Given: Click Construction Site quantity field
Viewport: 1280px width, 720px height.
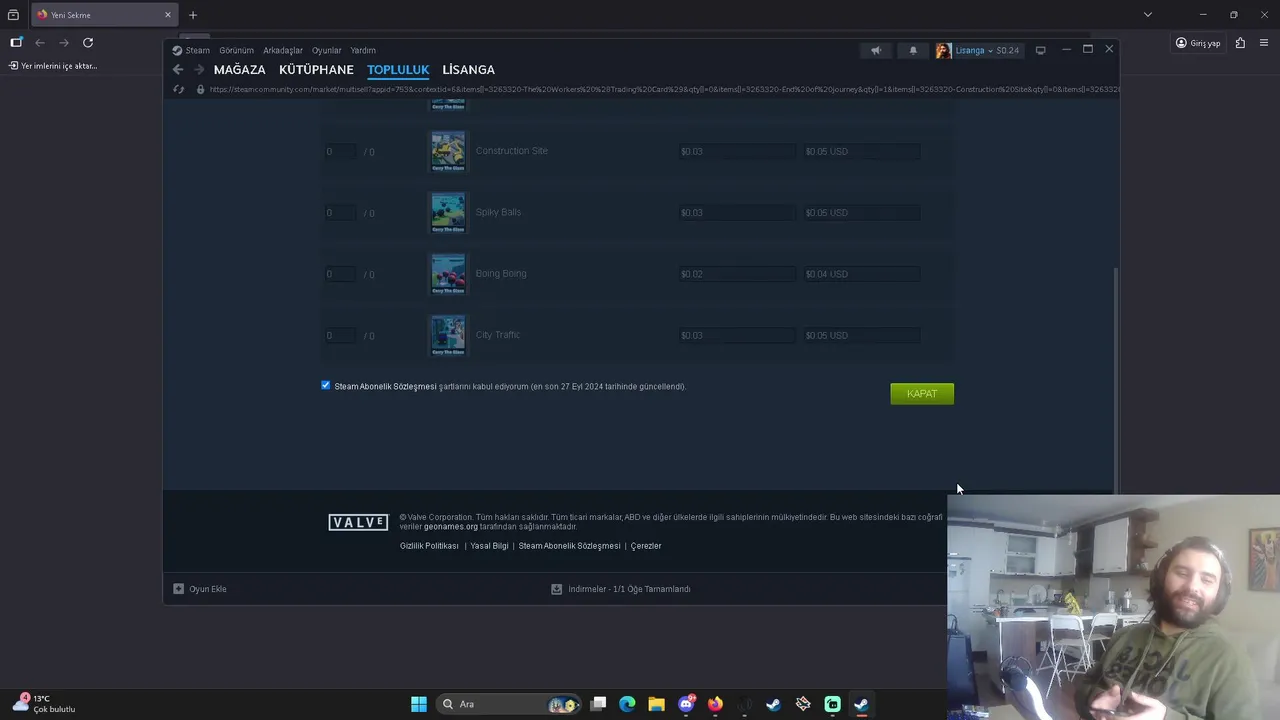Looking at the screenshot, I should click(340, 152).
